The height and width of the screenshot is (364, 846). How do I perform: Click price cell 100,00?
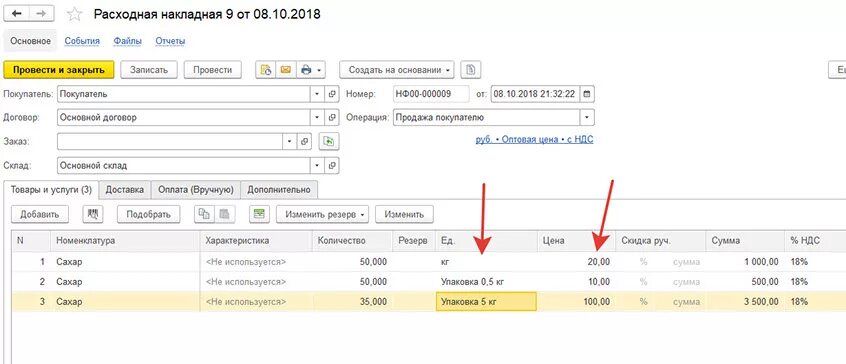click(x=576, y=302)
